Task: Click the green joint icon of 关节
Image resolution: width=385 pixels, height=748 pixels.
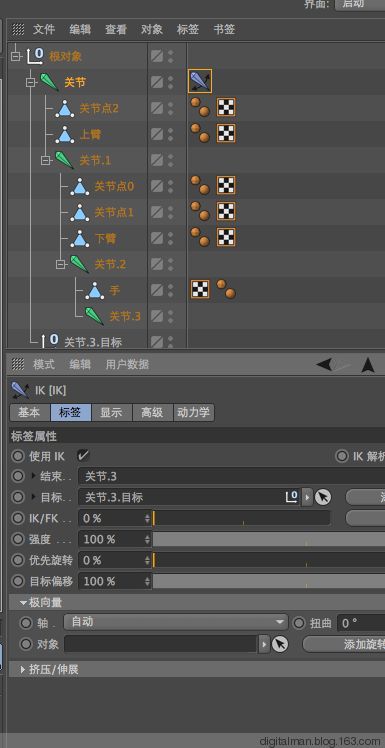Action: [49, 82]
